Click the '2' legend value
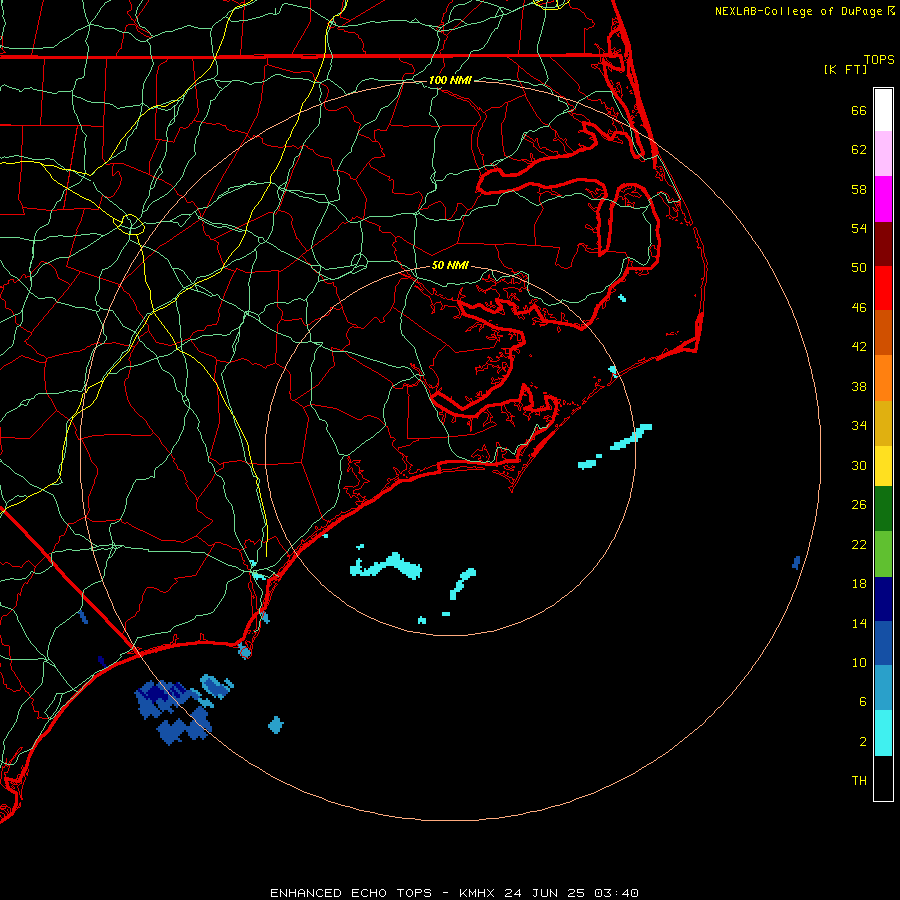The image size is (900, 900). [863, 742]
